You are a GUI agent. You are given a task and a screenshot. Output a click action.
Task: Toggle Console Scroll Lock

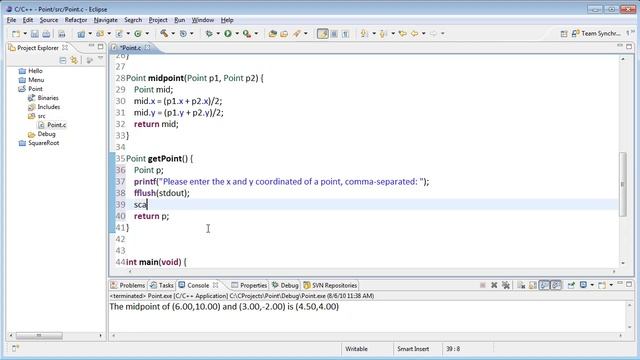click(x=533, y=285)
